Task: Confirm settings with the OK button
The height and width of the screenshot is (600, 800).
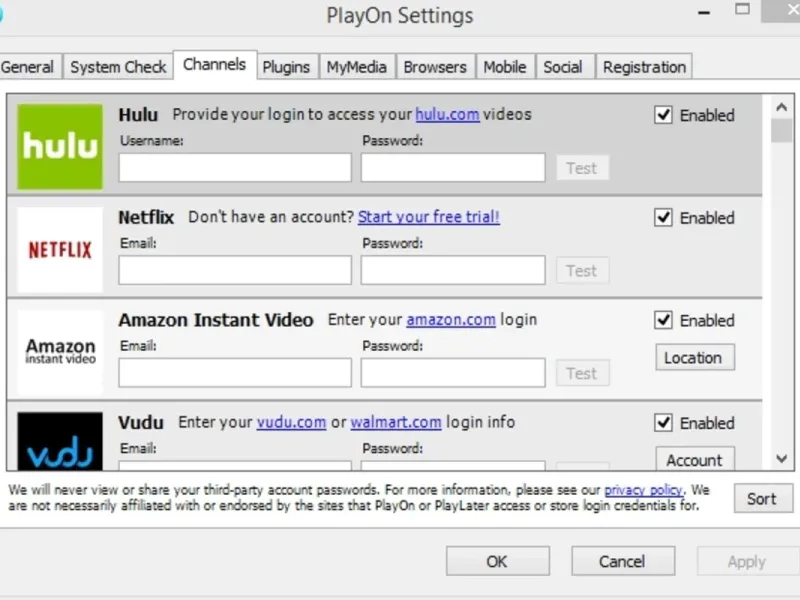Action: coord(497,561)
